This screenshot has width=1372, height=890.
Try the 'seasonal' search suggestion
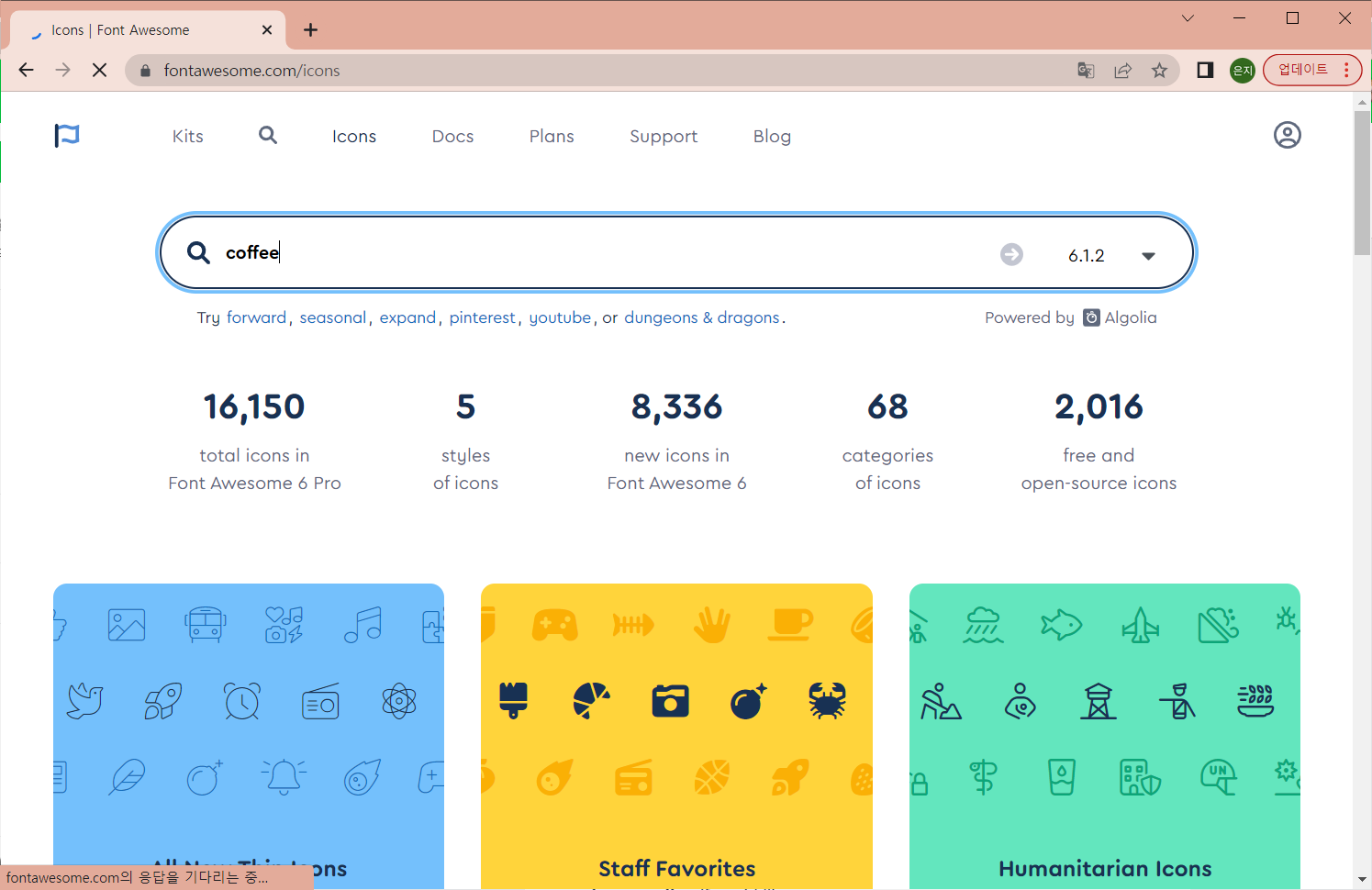coord(333,317)
